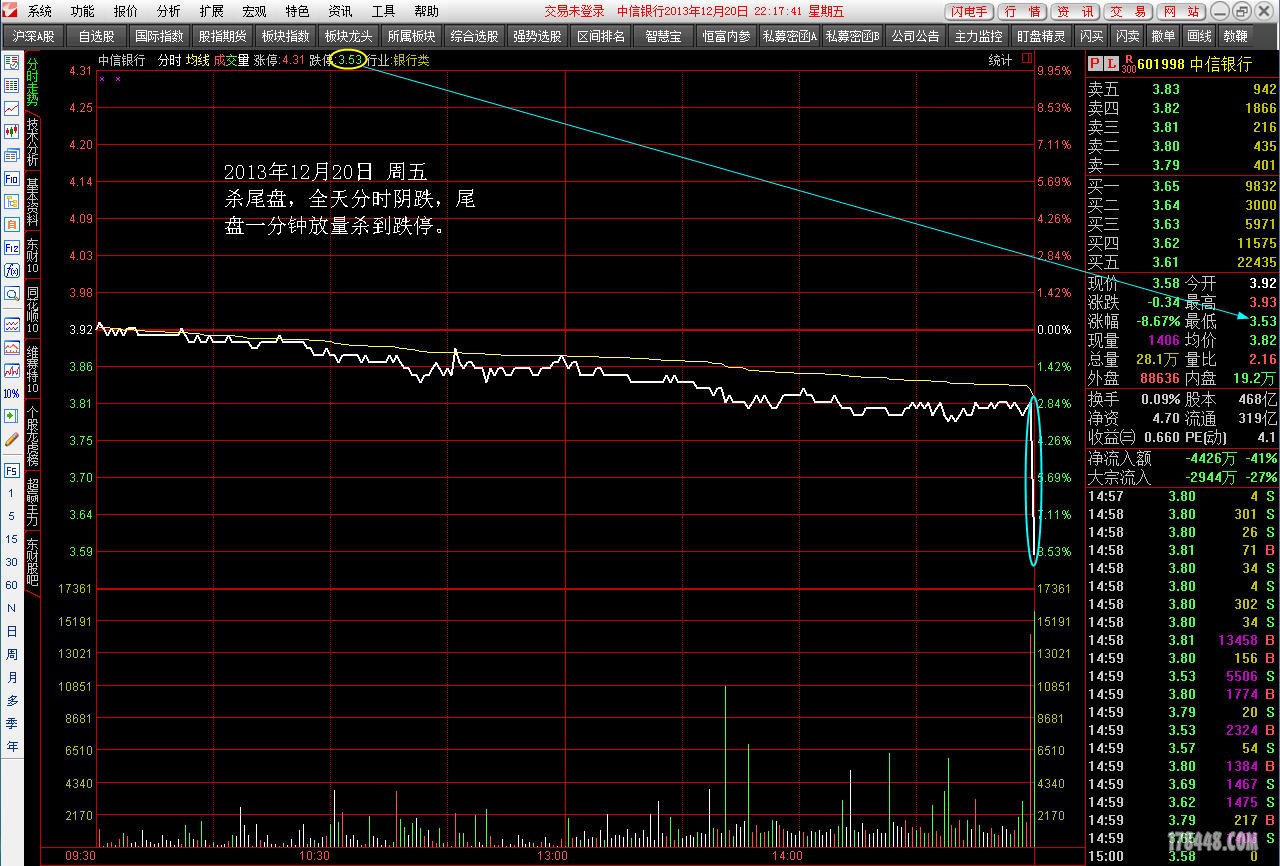Open the 同花顺10 vertical tab
The image size is (1280, 866).
click(x=32, y=310)
